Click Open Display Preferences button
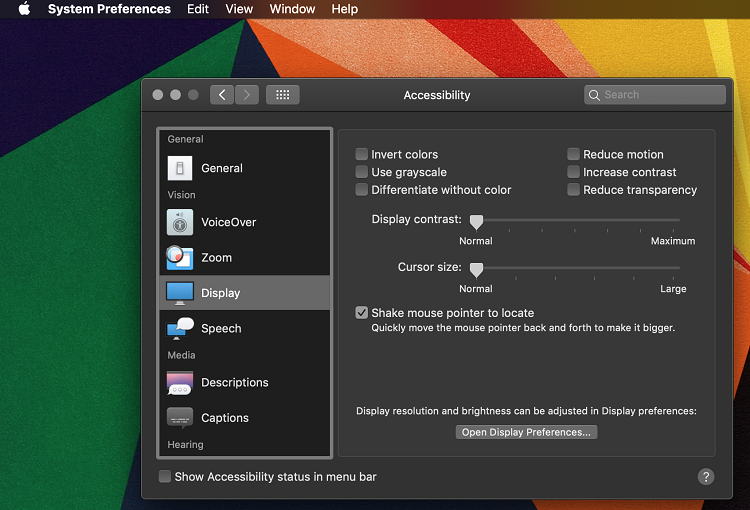The height and width of the screenshot is (510, 750). point(526,432)
